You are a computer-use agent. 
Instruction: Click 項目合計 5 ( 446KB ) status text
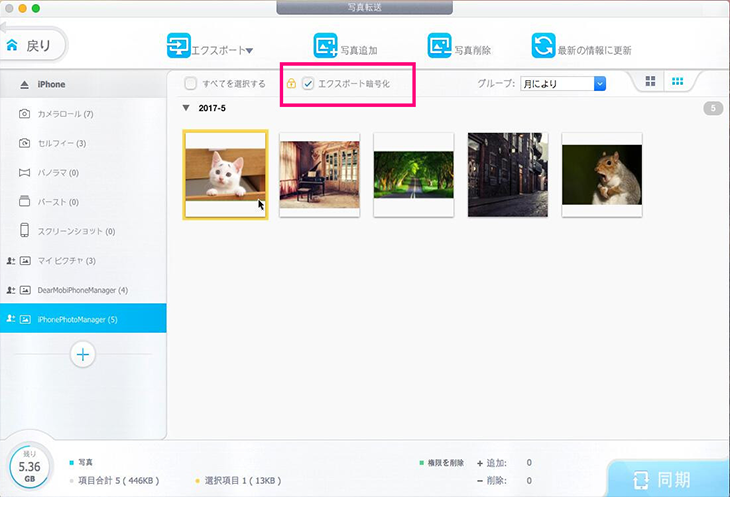tap(118, 481)
